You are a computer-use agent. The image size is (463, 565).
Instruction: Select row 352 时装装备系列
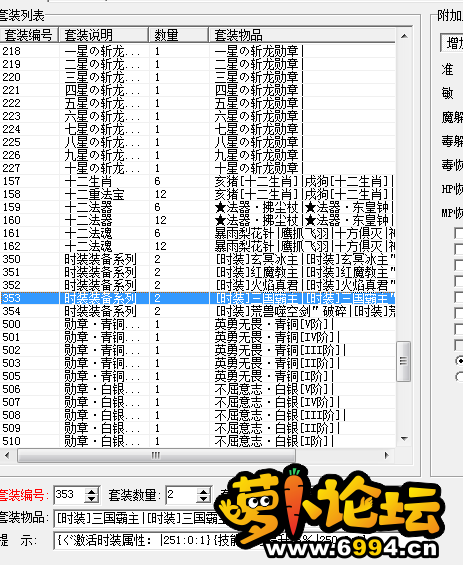point(197,285)
